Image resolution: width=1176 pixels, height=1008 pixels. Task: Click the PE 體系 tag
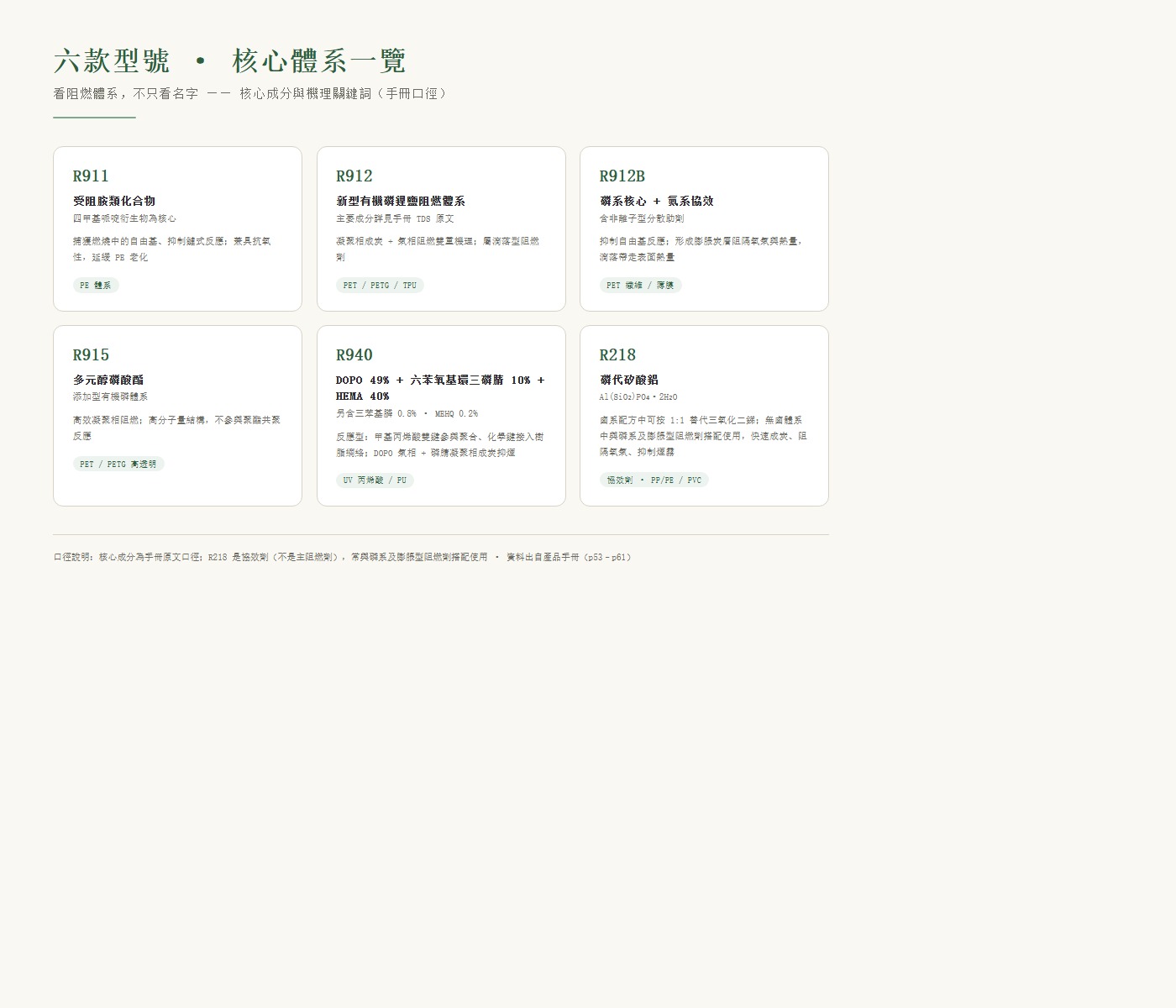[x=96, y=286]
